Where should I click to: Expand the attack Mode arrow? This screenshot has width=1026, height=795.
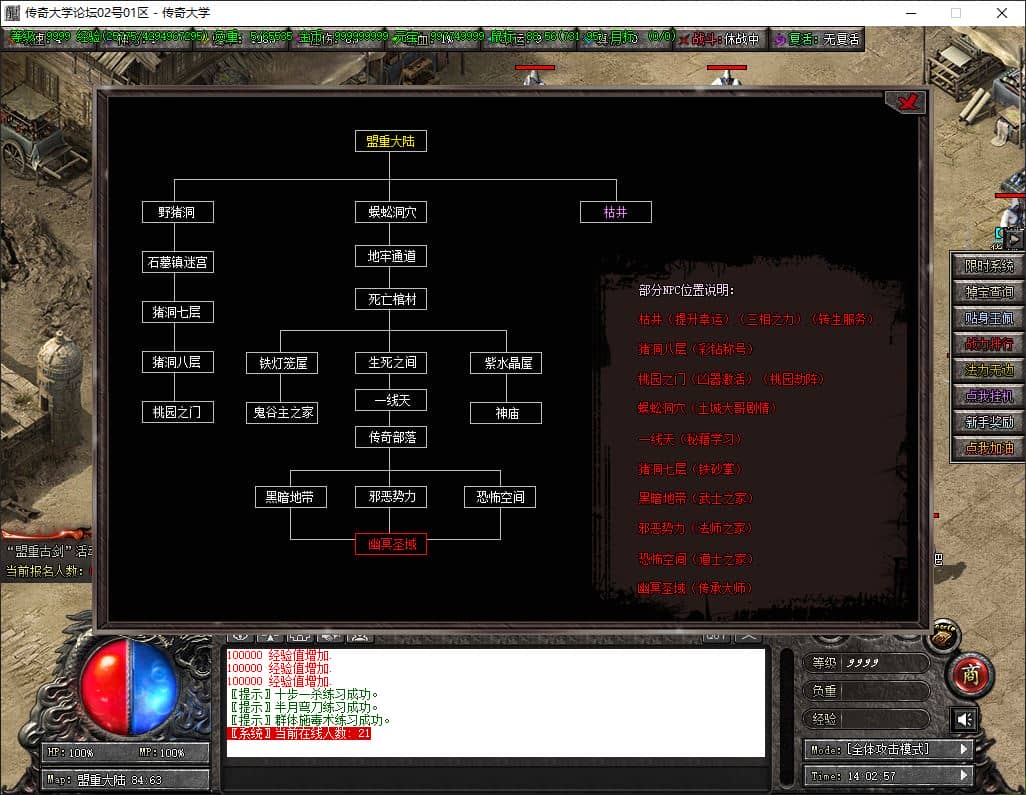(964, 749)
